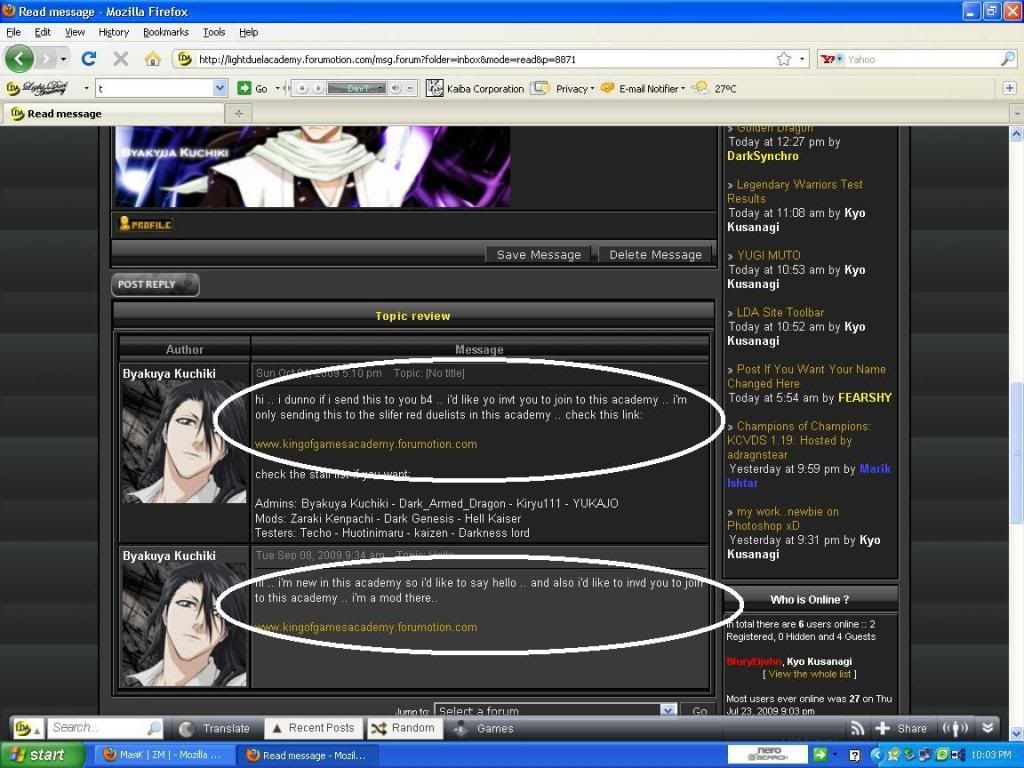This screenshot has width=1024, height=768.
Task: Open the DarkSynchro user link
Action: (x=763, y=156)
